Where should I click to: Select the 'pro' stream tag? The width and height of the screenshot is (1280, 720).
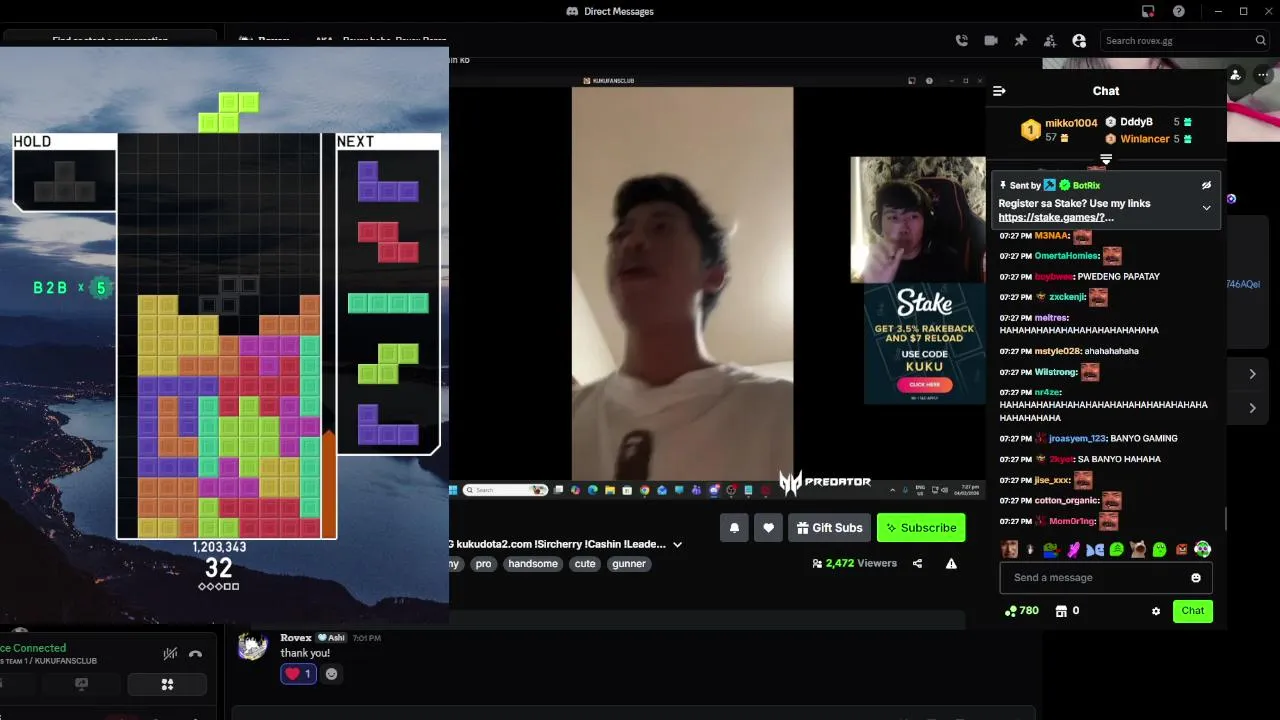point(484,564)
